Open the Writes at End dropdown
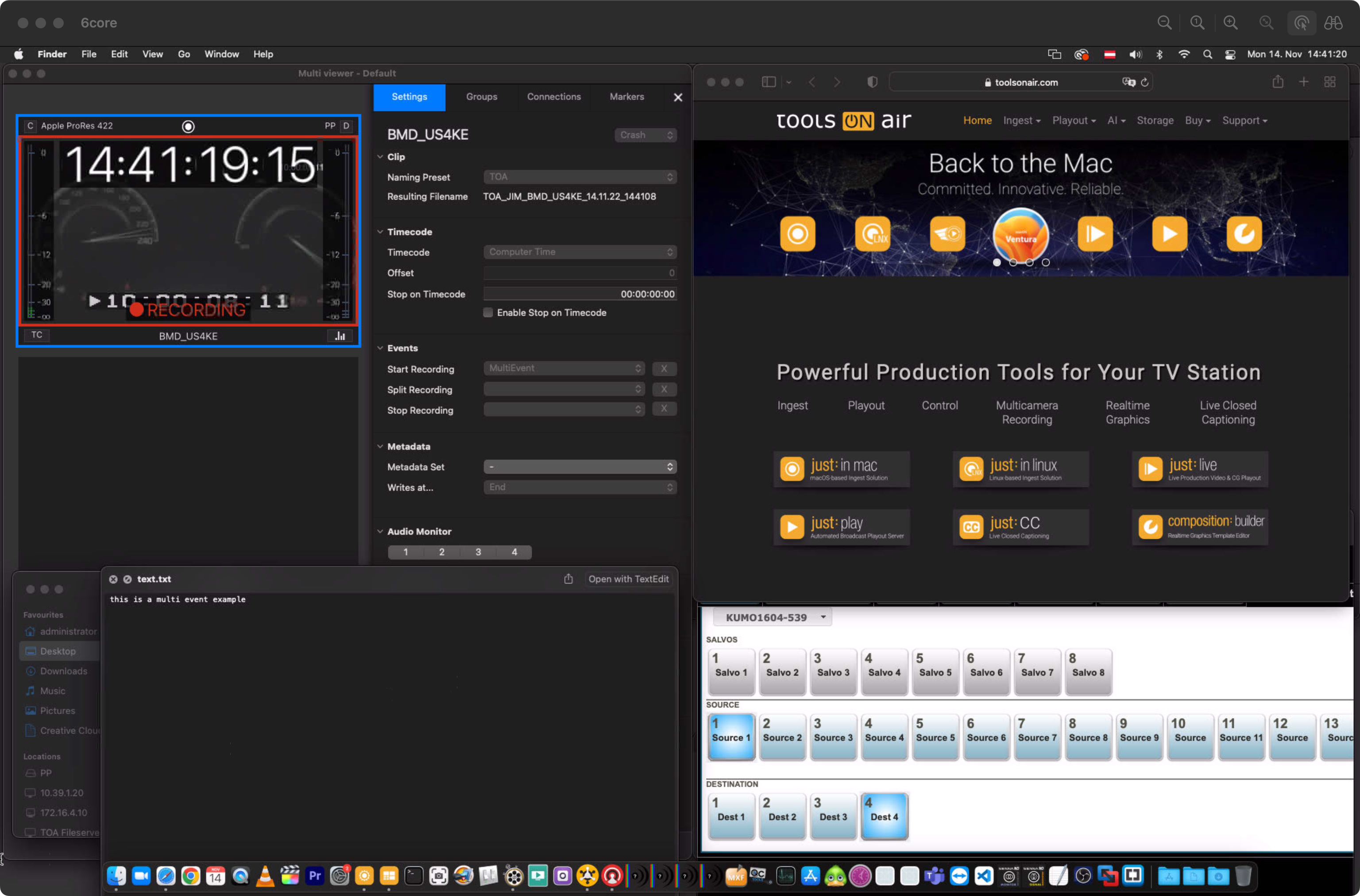The width and height of the screenshot is (1360, 896). 580,487
